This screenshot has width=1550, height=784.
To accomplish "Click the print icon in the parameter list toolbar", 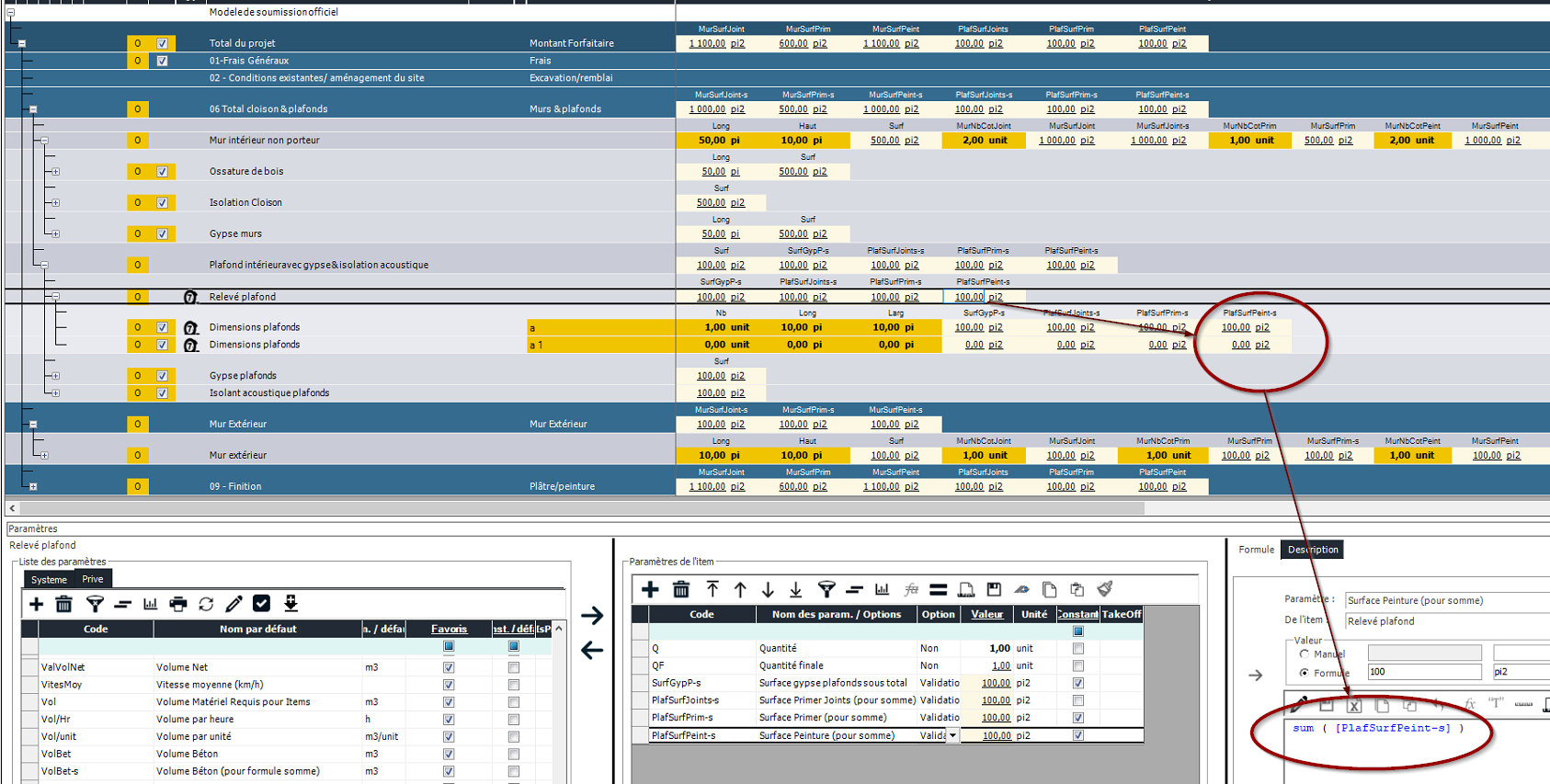I will pyautogui.click(x=178, y=604).
